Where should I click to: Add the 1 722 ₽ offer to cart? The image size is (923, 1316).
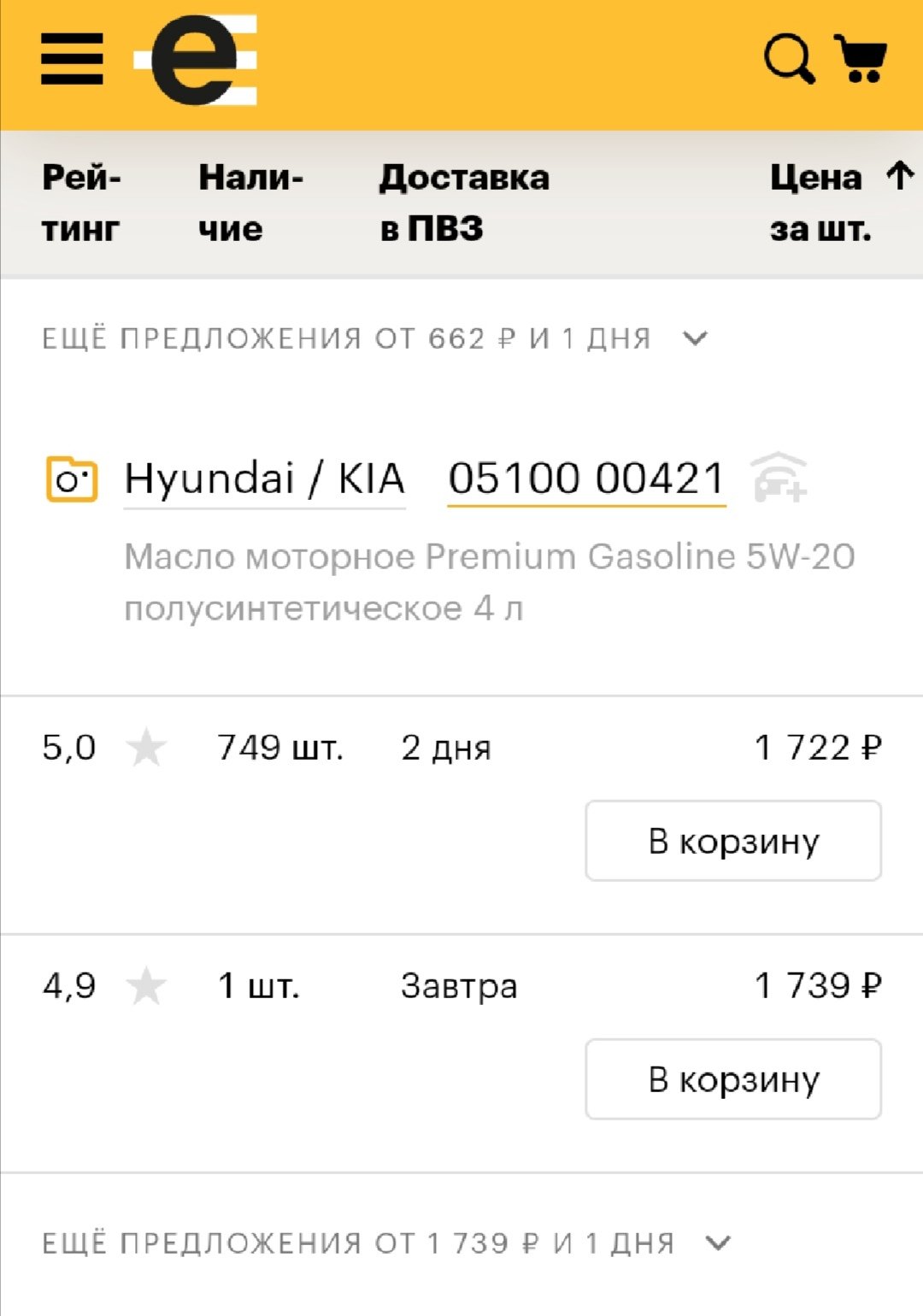(733, 841)
